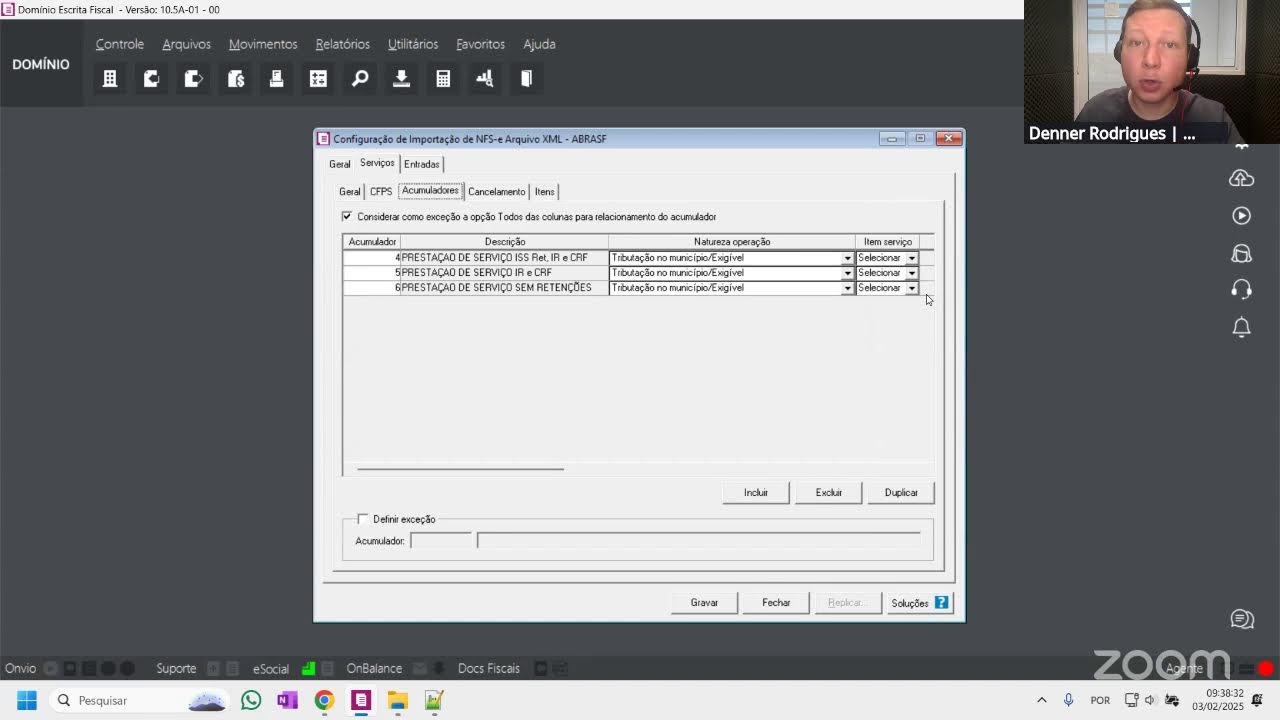Switch to the CFPS sub-tab
The image size is (1280, 720).
tap(381, 191)
